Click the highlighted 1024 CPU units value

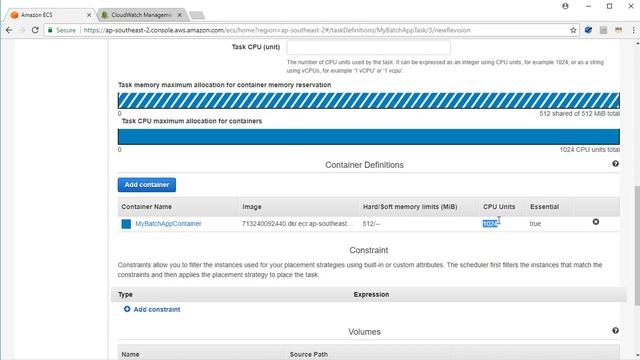click(490, 224)
